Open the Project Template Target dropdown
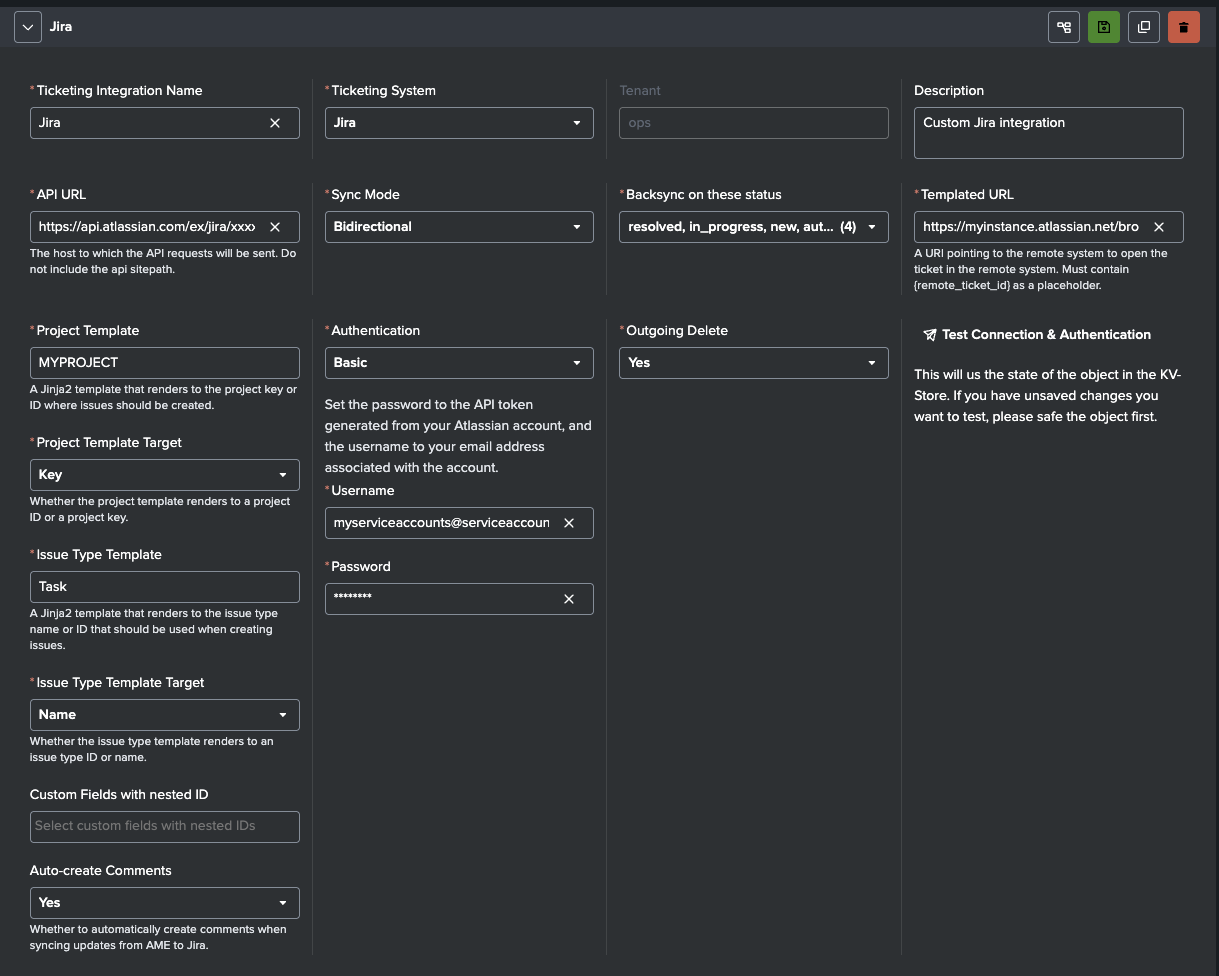The width and height of the screenshot is (1219, 976). 284,474
